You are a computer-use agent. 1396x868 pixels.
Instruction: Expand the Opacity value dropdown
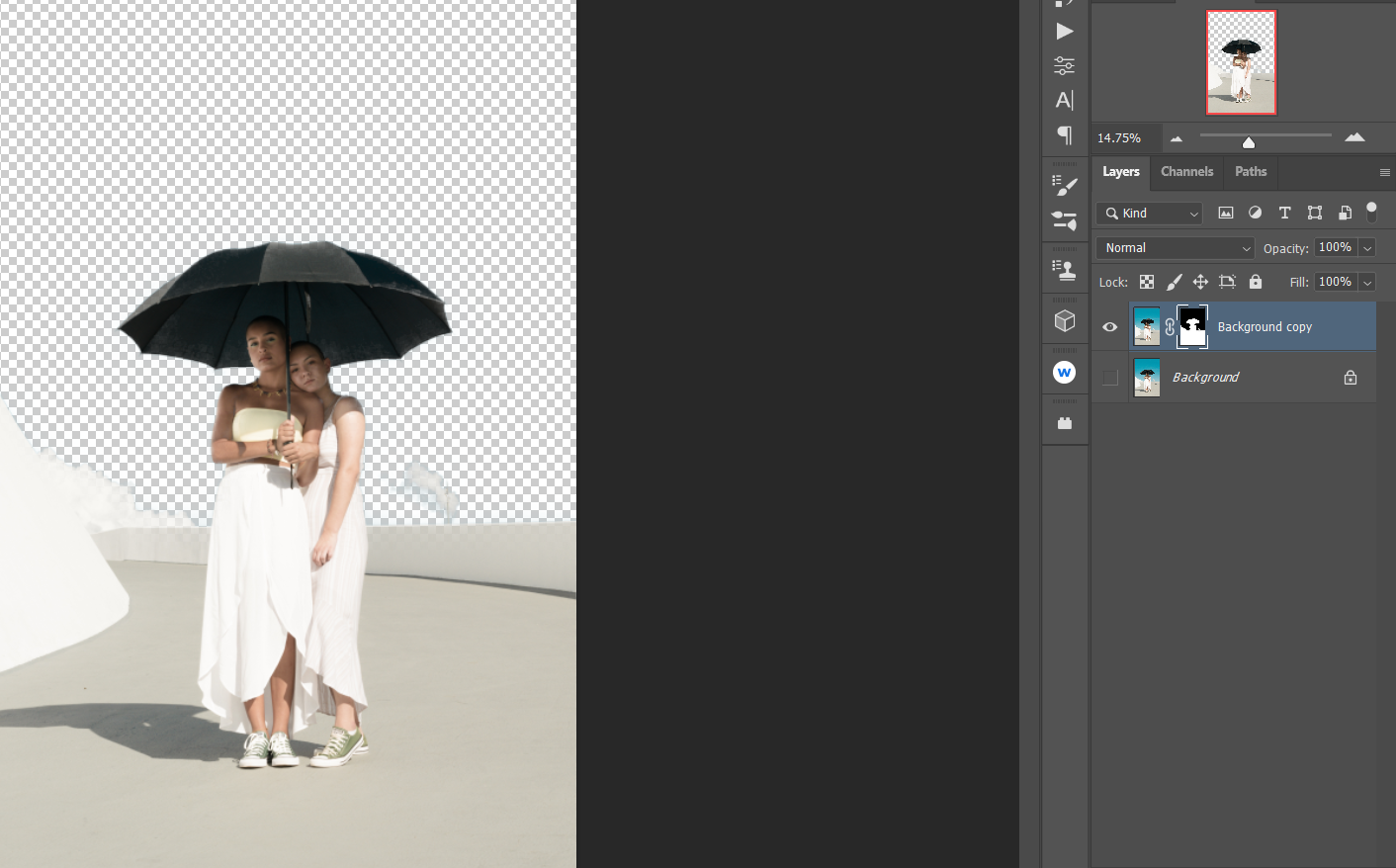coord(1368,247)
